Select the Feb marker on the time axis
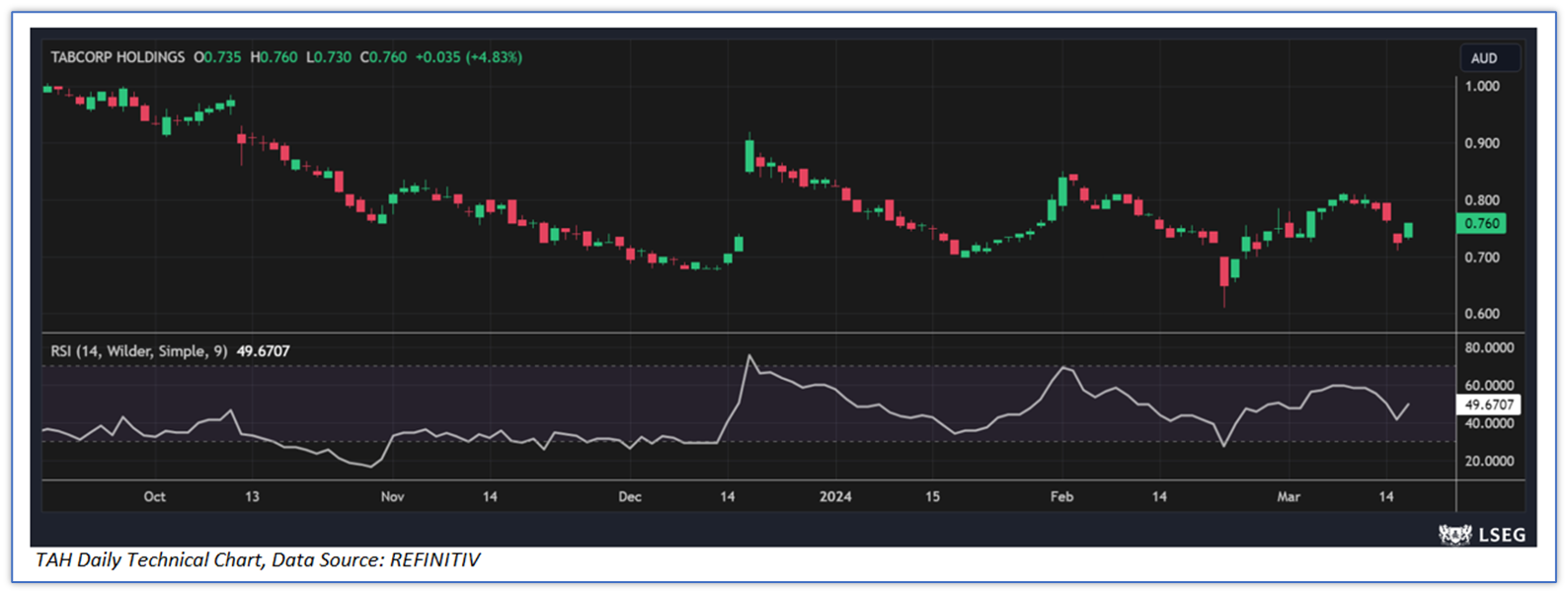This screenshot has width=1568, height=594. coord(1061,496)
